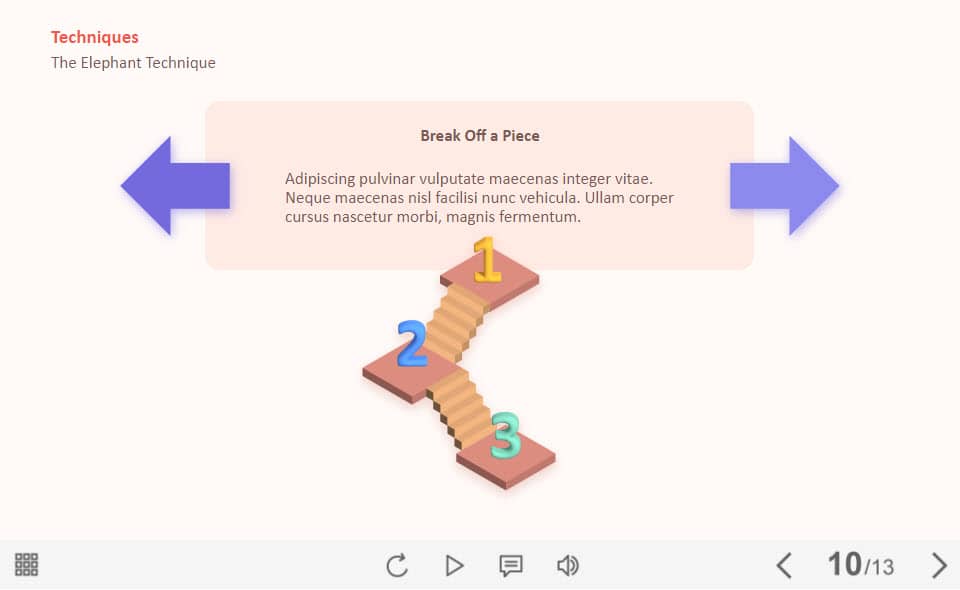Click the replay circular arrow icon
Viewport: 960px width, 590px height.
pyautogui.click(x=397, y=565)
